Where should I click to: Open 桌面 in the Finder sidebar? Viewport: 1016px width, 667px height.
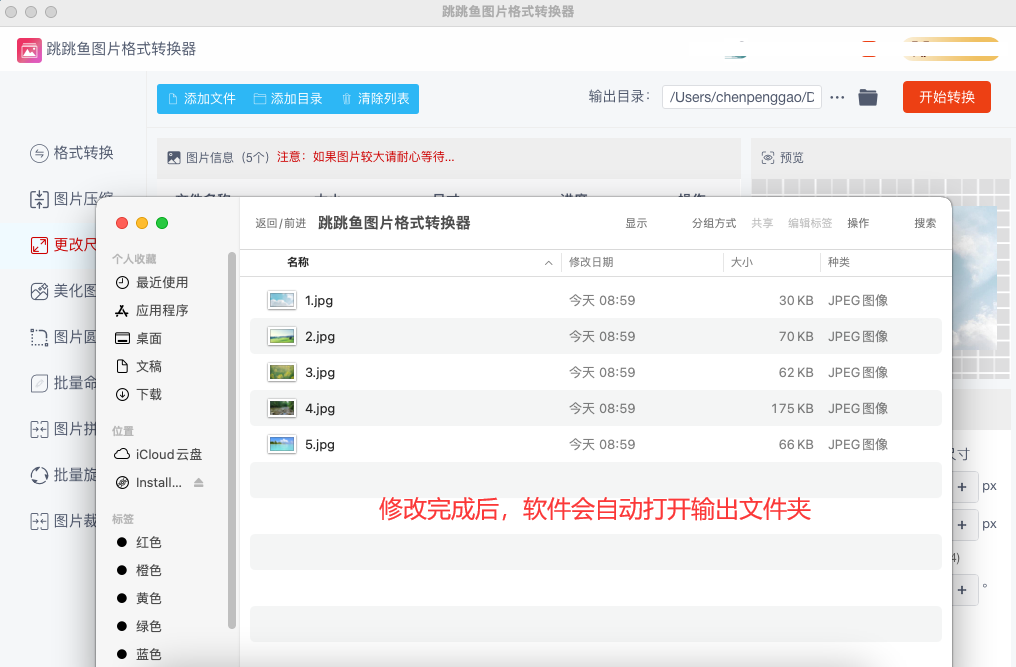coord(139,338)
